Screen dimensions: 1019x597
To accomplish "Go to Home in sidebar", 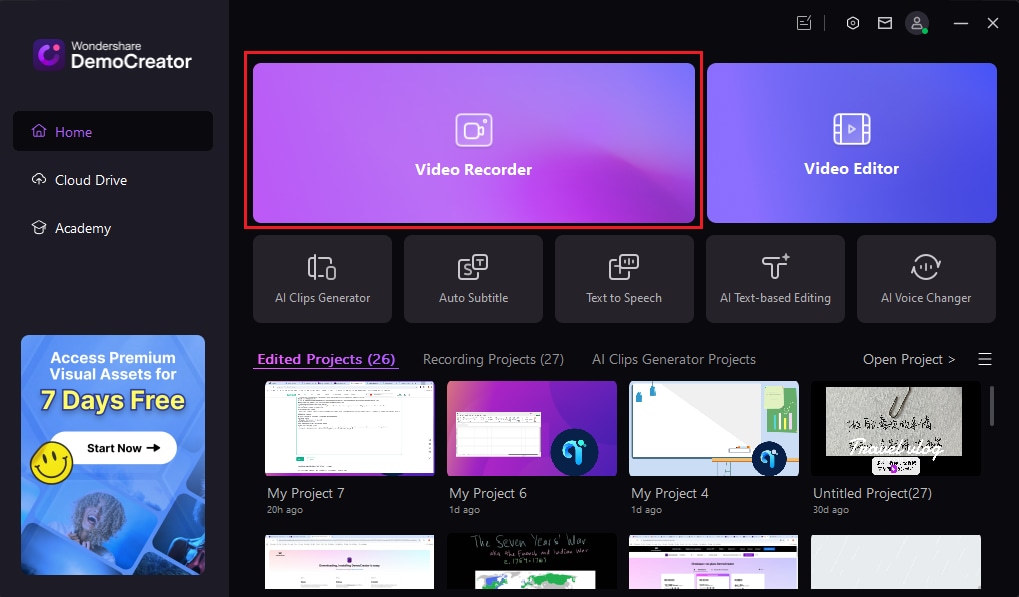I will pyautogui.click(x=113, y=131).
